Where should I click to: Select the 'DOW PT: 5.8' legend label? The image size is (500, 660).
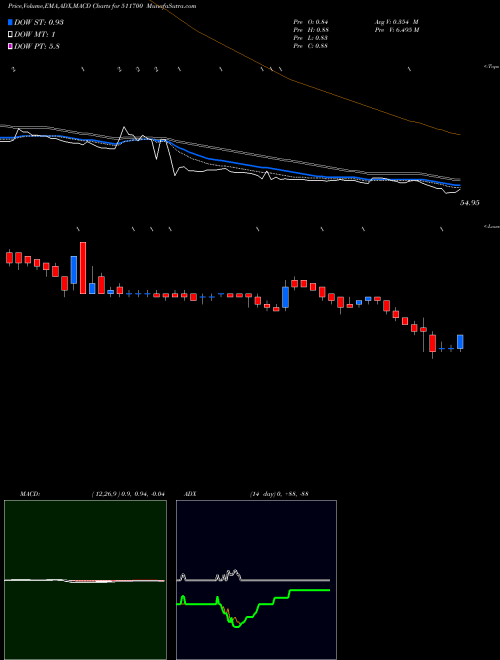pos(37,46)
